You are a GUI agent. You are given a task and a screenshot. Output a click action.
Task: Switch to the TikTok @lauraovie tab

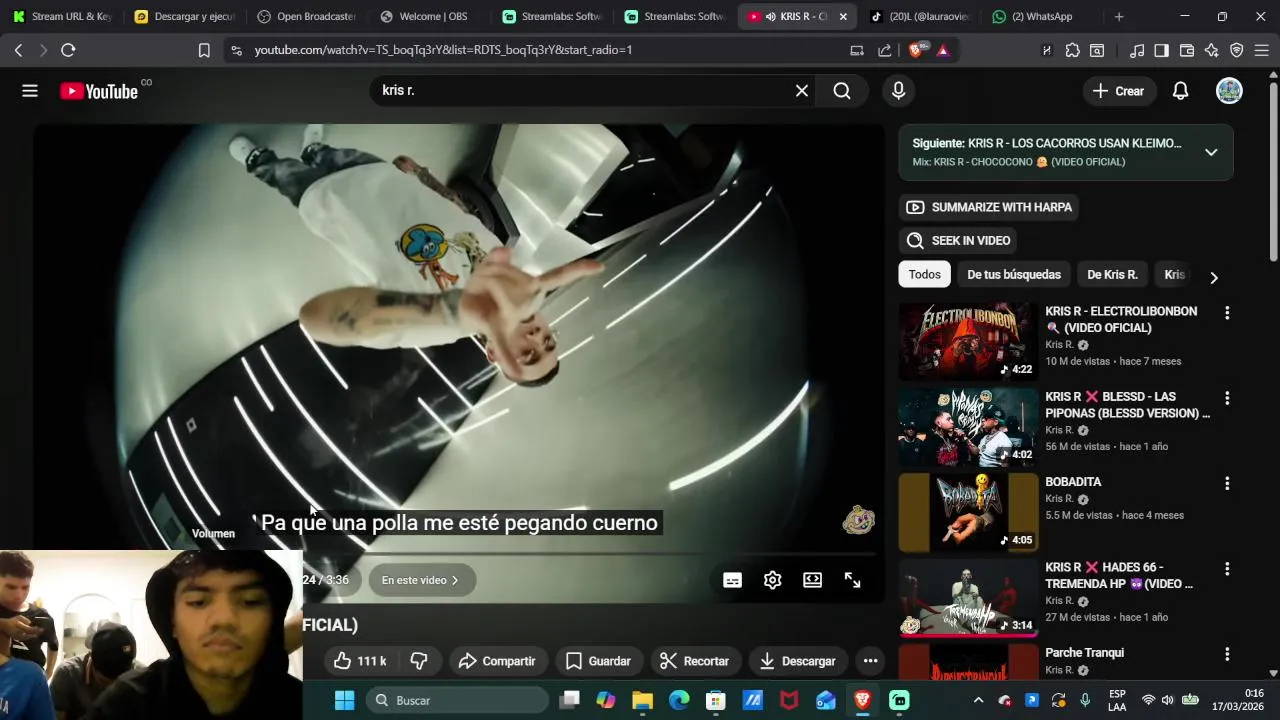click(x=919, y=16)
